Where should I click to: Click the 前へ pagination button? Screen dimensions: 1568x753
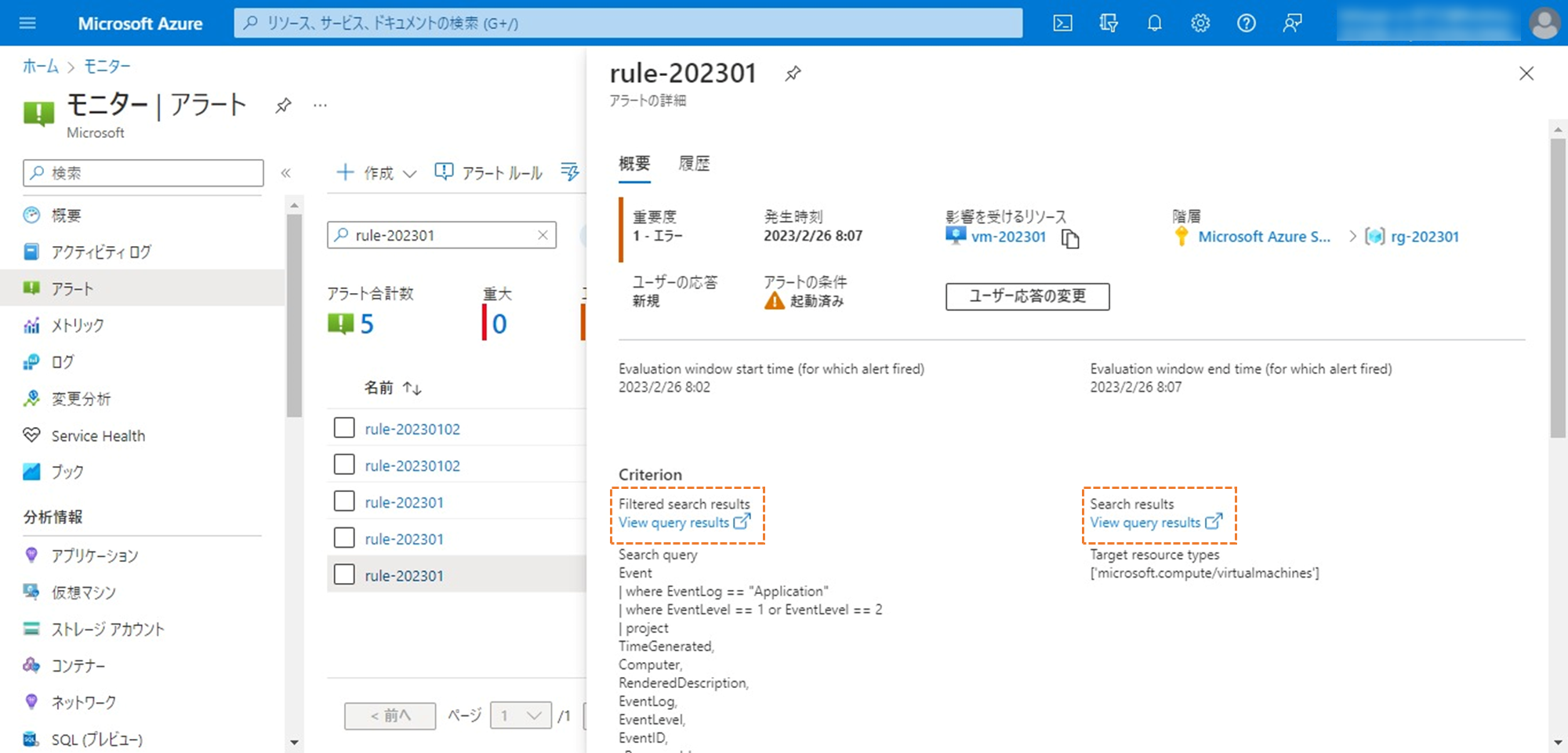coord(390,715)
